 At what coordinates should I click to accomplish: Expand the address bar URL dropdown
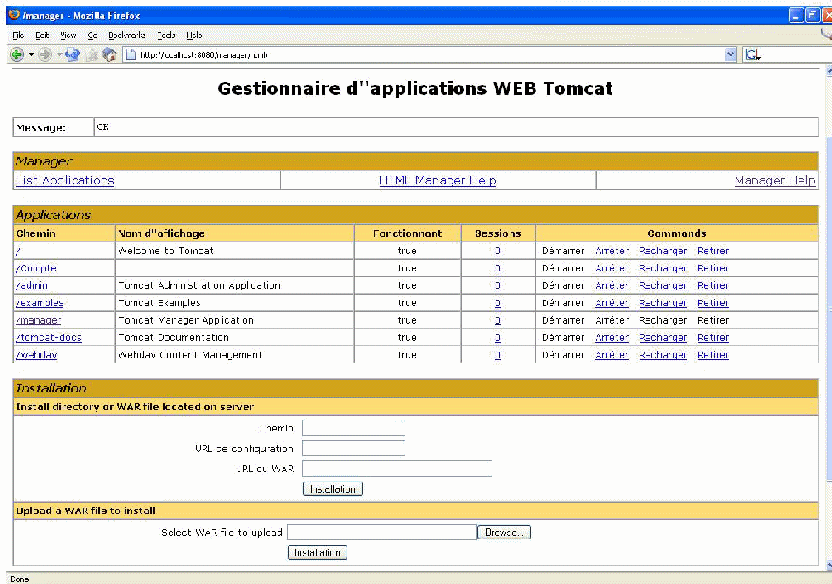[730, 55]
